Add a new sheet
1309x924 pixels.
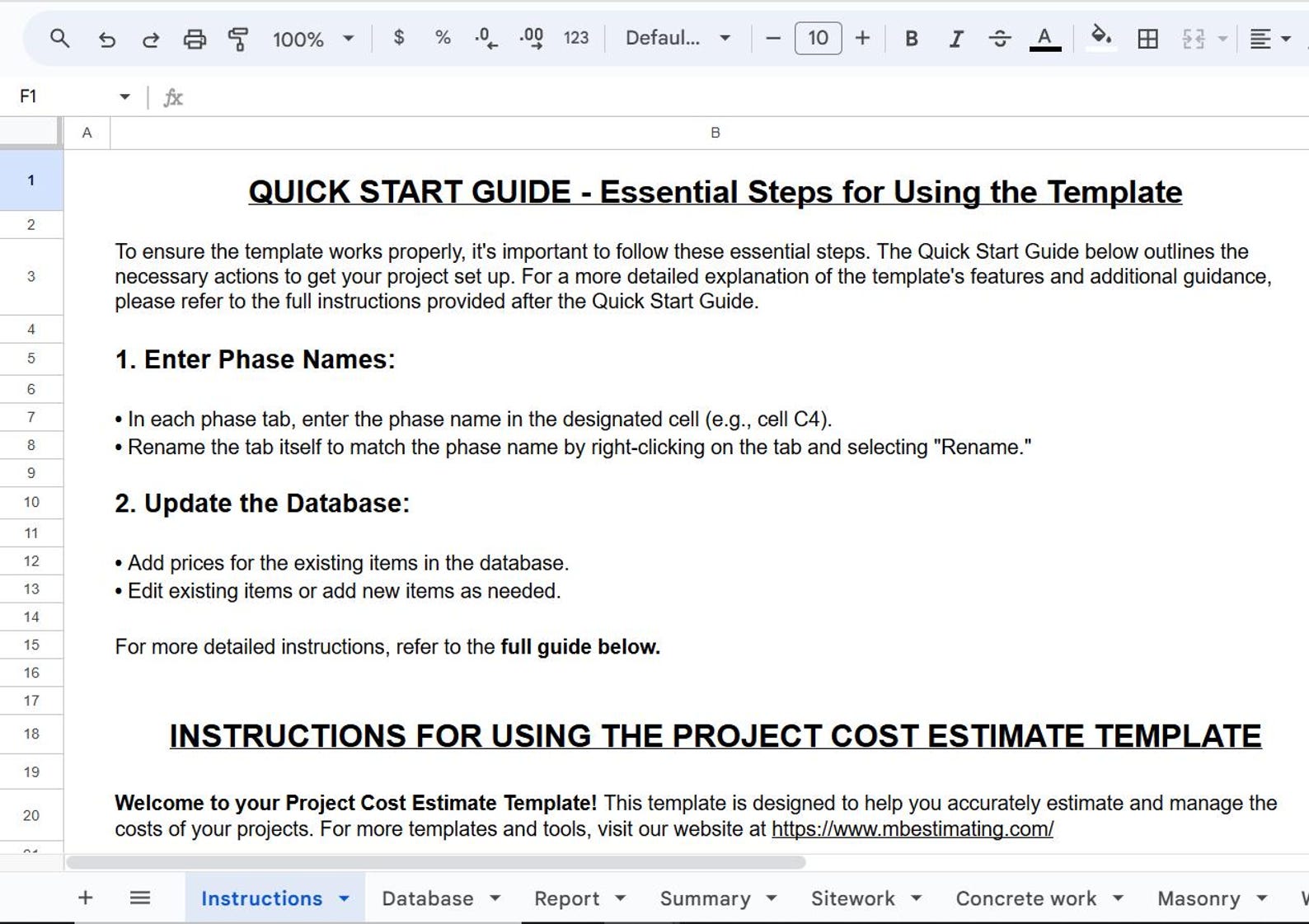[85, 898]
